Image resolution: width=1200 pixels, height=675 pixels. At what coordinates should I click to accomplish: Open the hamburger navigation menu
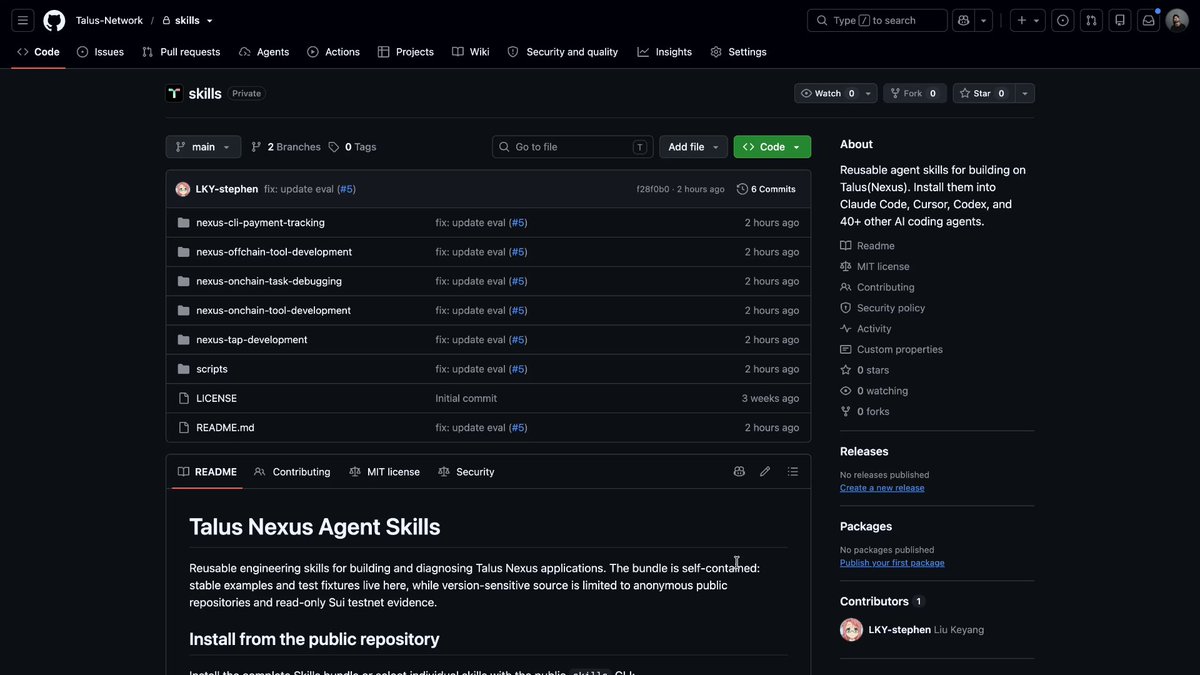coord(23,20)
